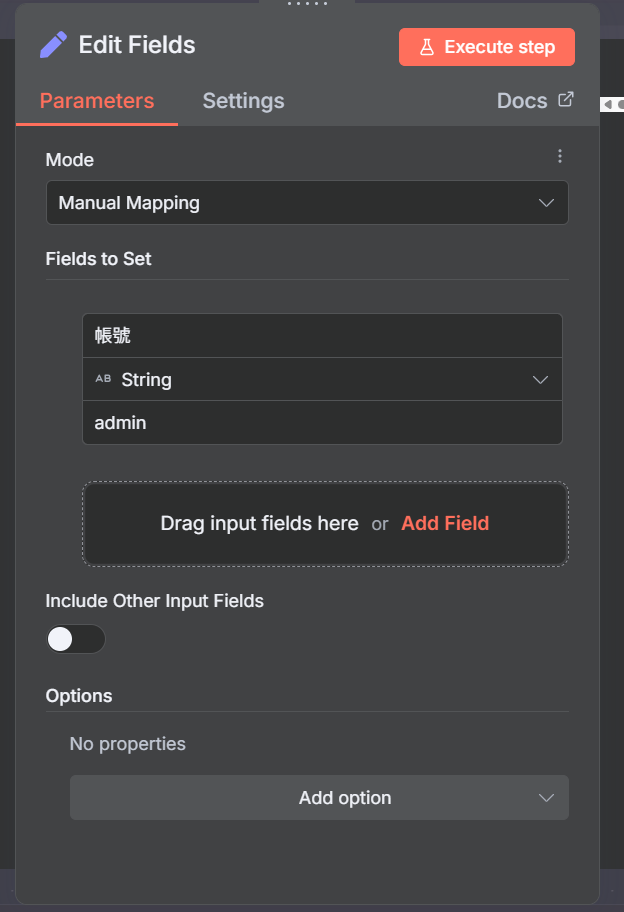Open the Docs link
624x912 pixels.
click(522, 101)
